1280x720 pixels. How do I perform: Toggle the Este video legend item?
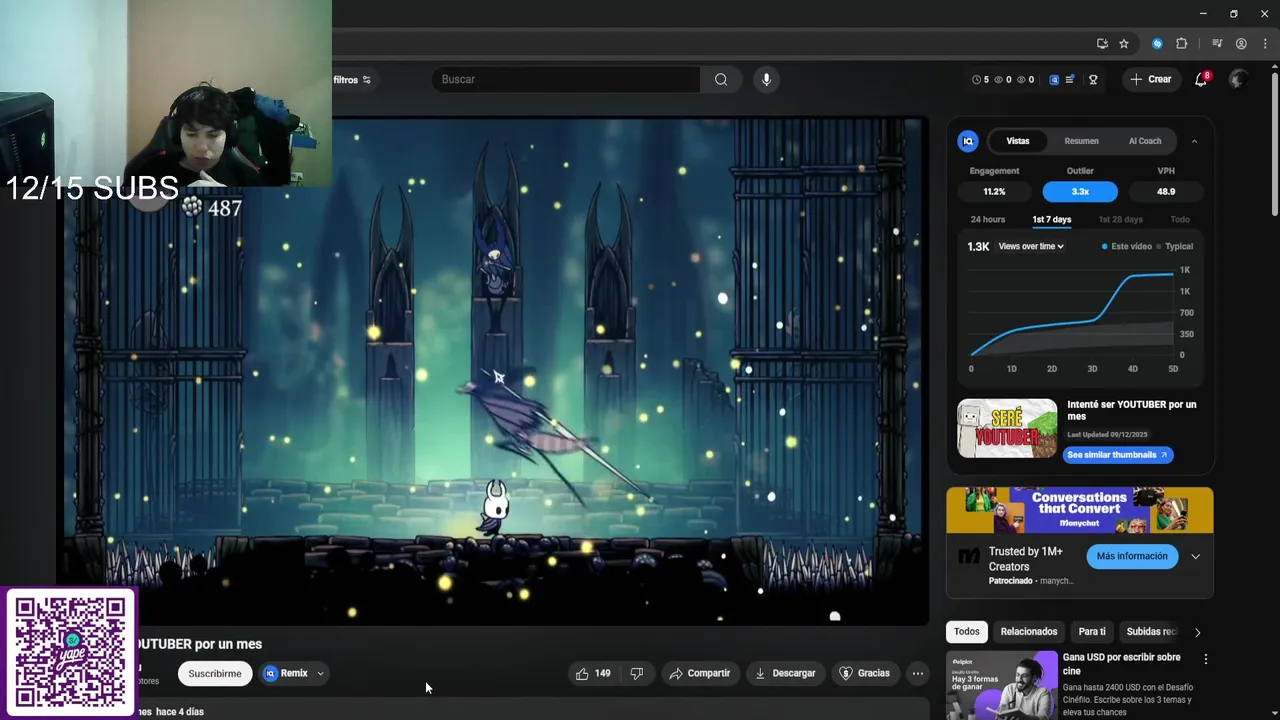[1127, 246]
